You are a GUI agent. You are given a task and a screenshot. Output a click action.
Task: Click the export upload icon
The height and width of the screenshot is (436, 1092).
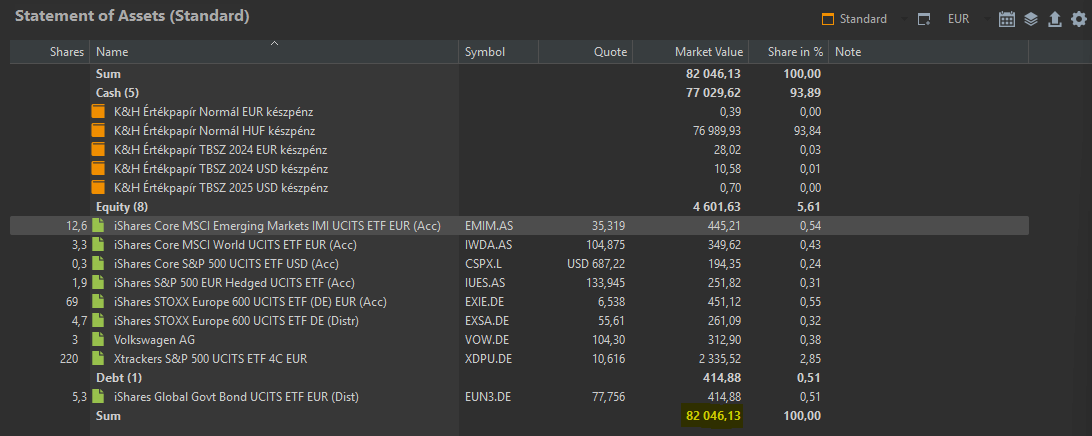coord(1054,20)
